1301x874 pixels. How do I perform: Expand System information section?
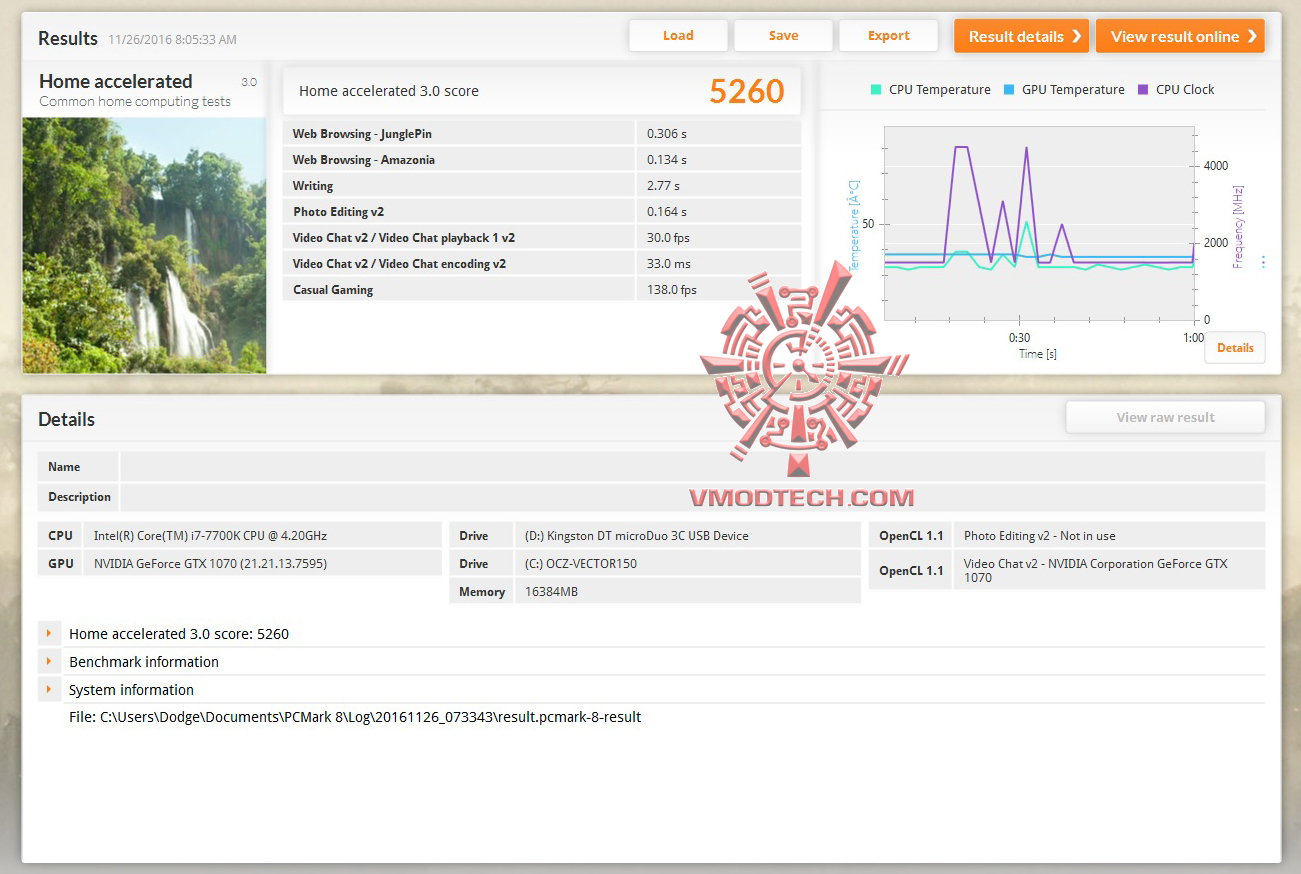(x=48, y=689)
